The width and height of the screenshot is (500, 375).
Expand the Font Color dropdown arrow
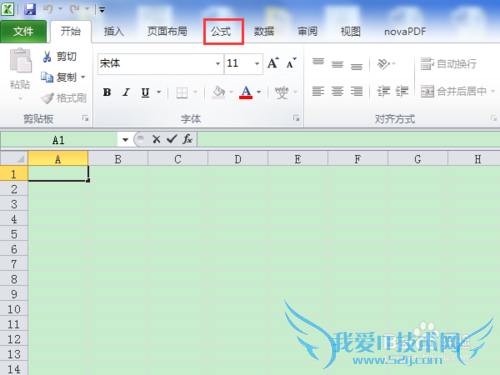(259, 92)
